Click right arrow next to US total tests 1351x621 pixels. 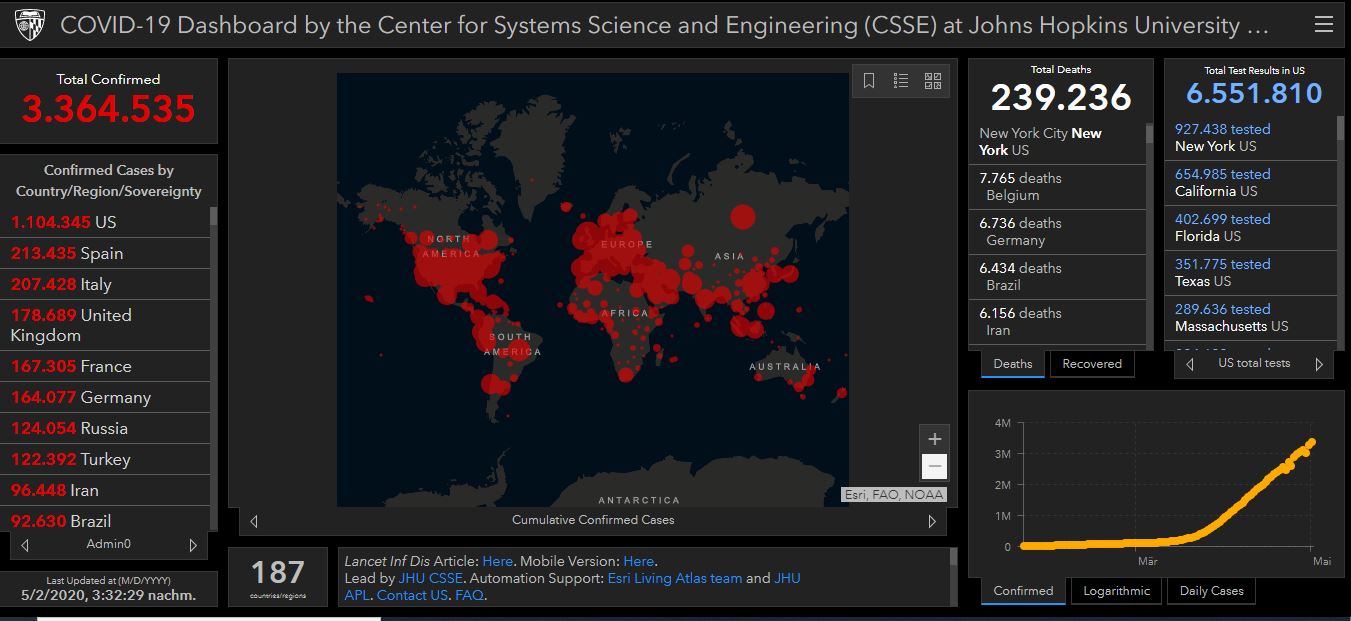(x=1319, y=365)
